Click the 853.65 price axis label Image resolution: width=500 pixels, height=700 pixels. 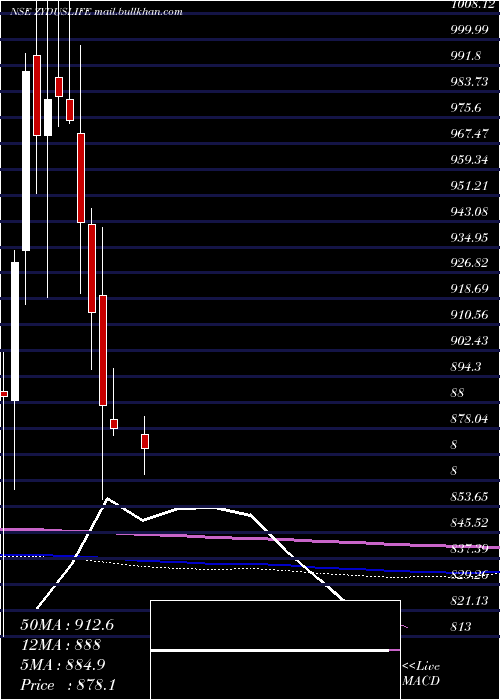[470, 496]
